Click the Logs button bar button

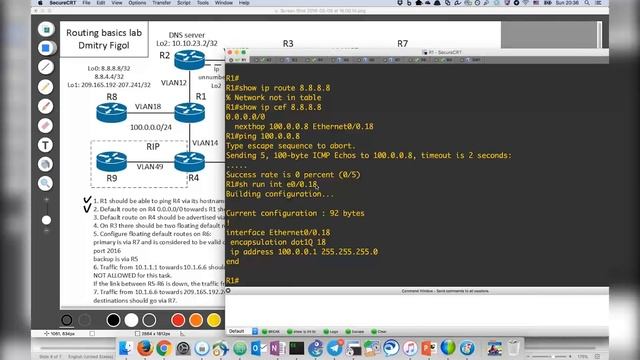point(331,332)
